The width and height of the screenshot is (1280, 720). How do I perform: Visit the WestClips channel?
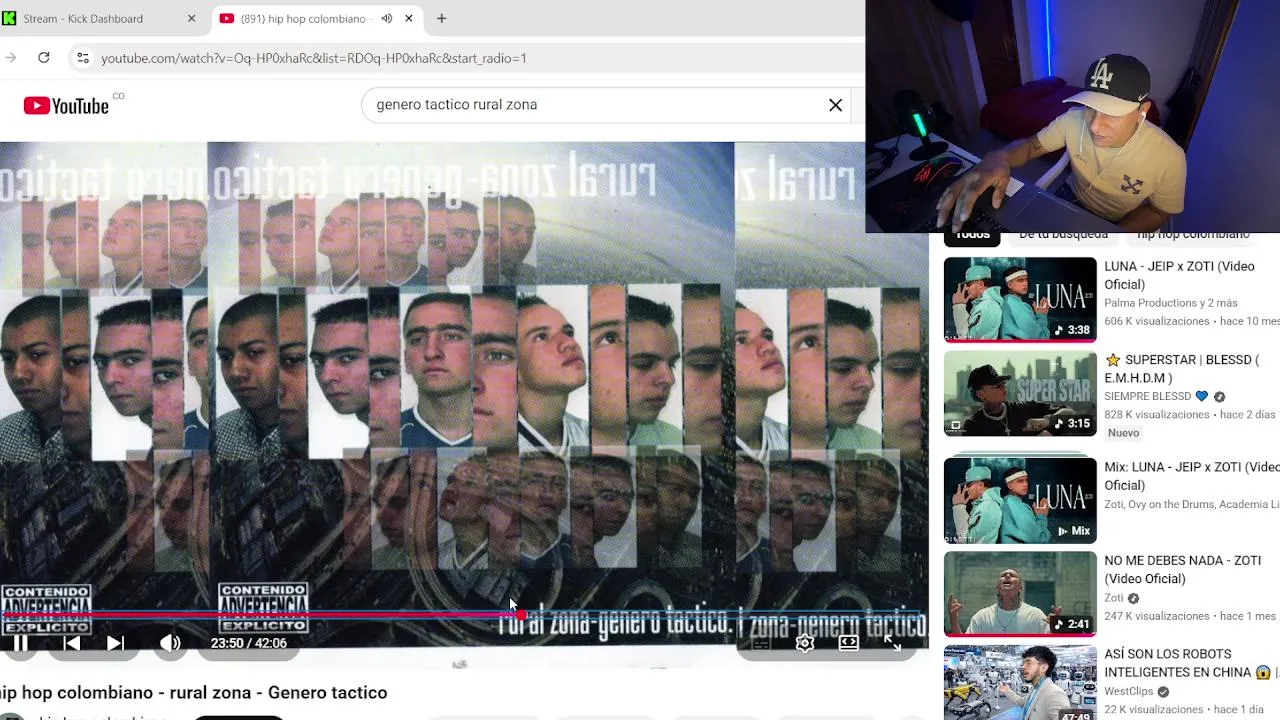(1129, 691)
